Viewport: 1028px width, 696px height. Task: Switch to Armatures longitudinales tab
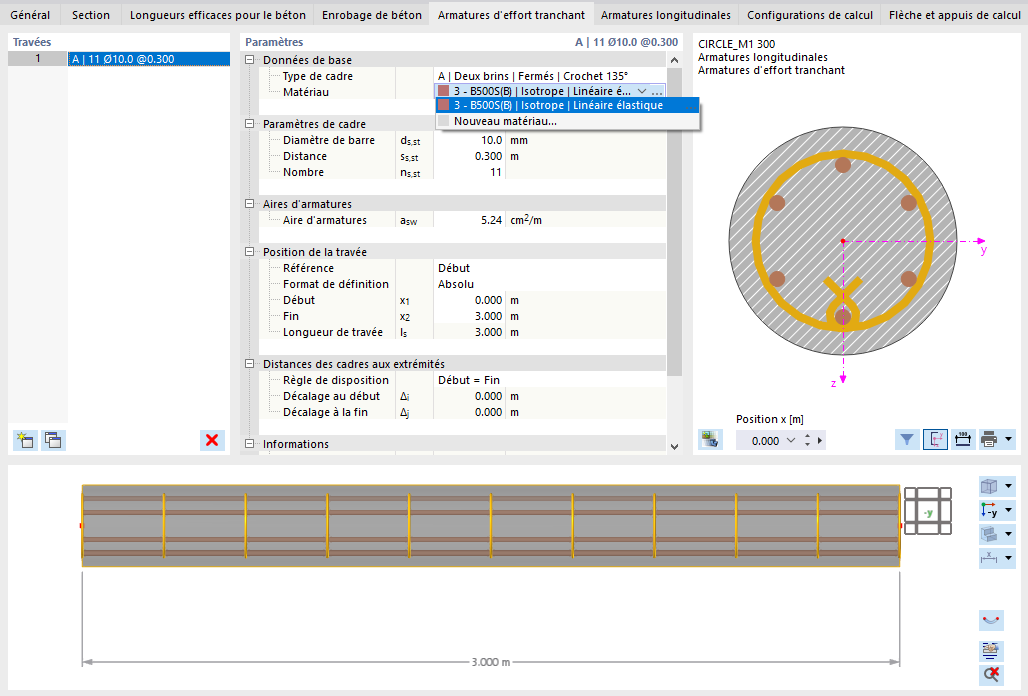tap(665, 14)
